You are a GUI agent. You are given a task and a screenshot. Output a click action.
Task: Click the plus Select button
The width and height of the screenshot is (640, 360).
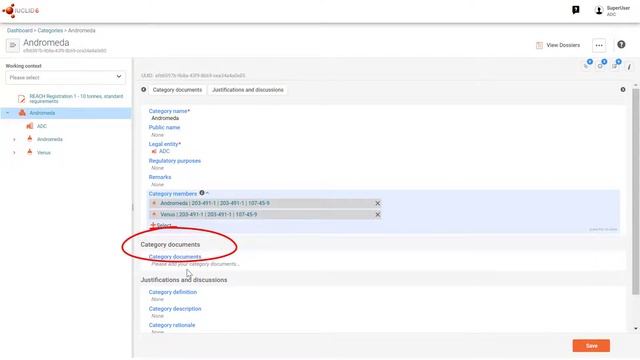click(161, 225)
